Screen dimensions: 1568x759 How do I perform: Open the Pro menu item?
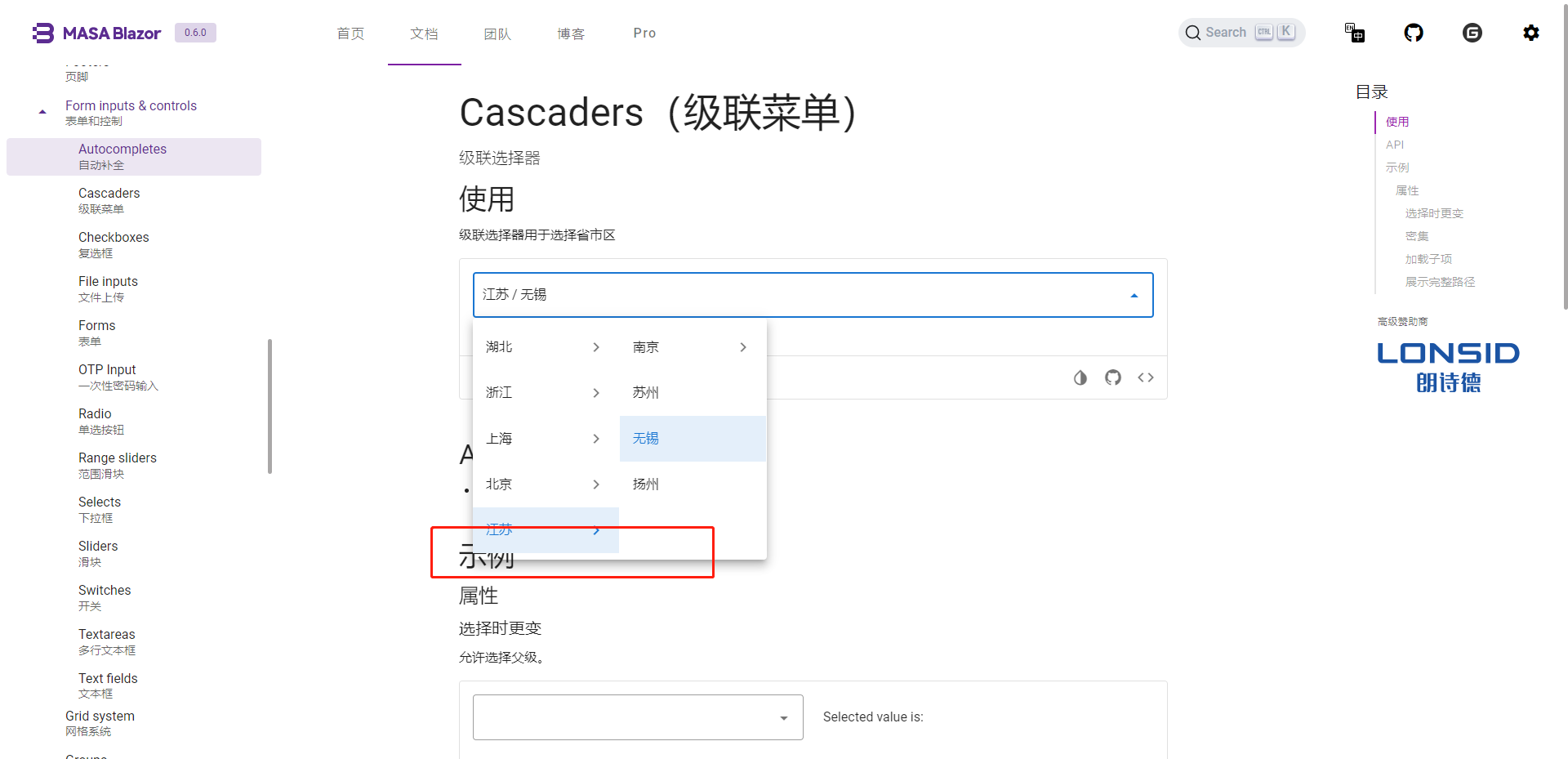(x=644, y=33)
